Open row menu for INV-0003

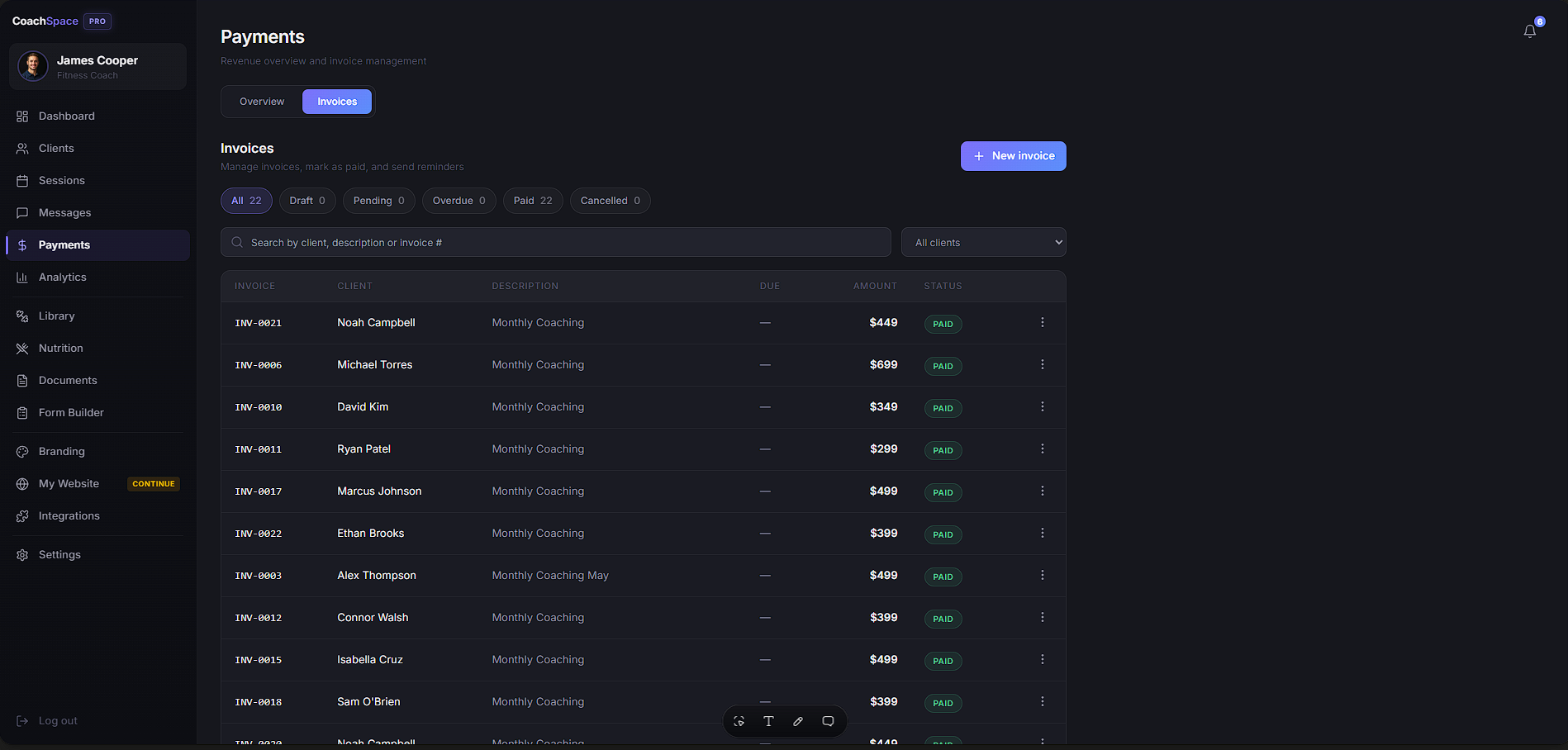click(x=1043, y=575)
